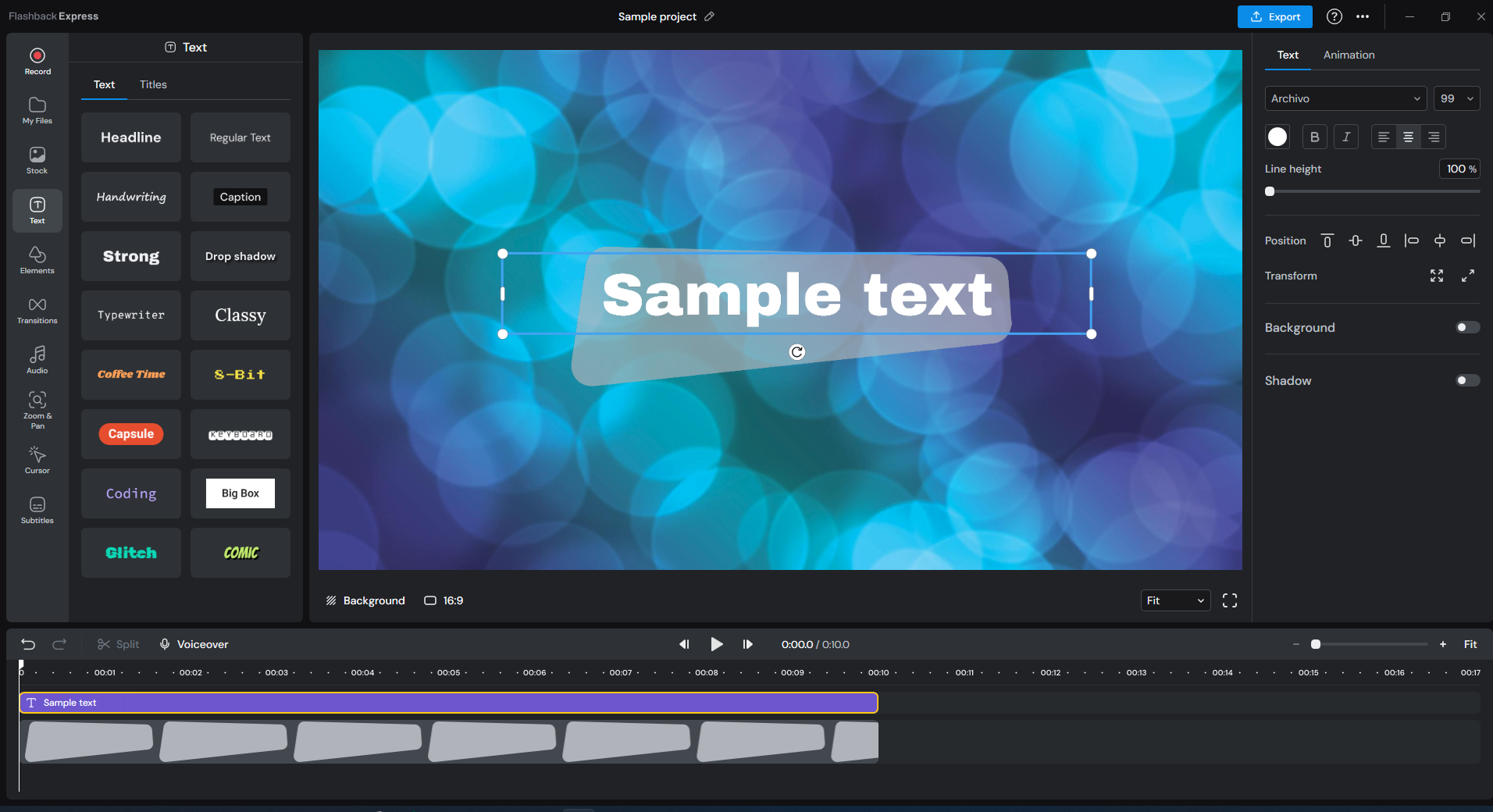
Task: Click the Record icon in sidebar
Action: [x=37, y=61]
